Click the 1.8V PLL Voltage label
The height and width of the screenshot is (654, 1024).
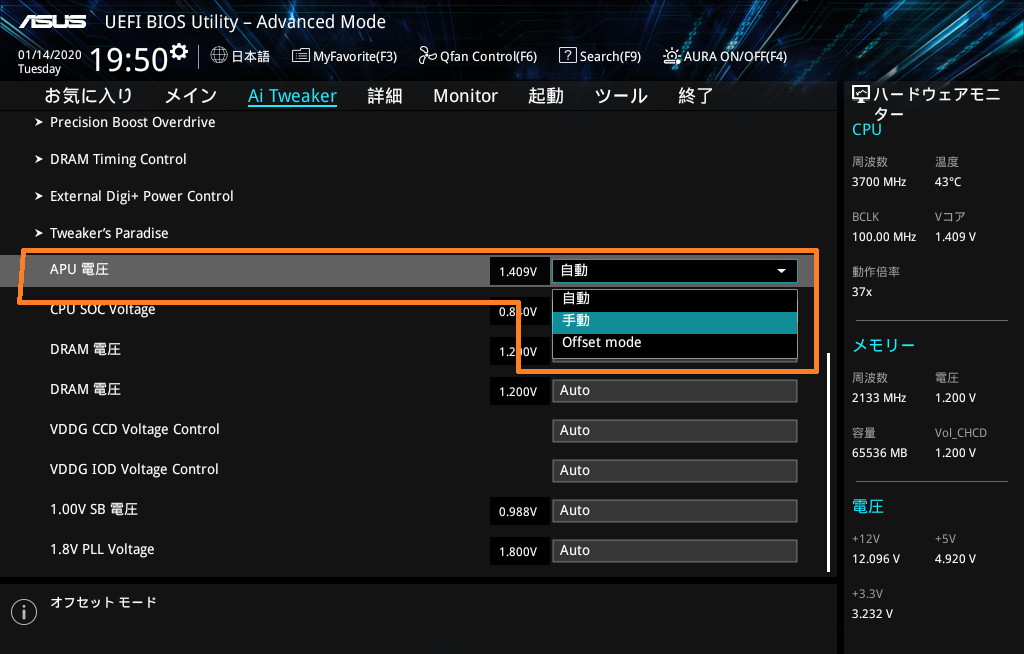click(102, 549)
